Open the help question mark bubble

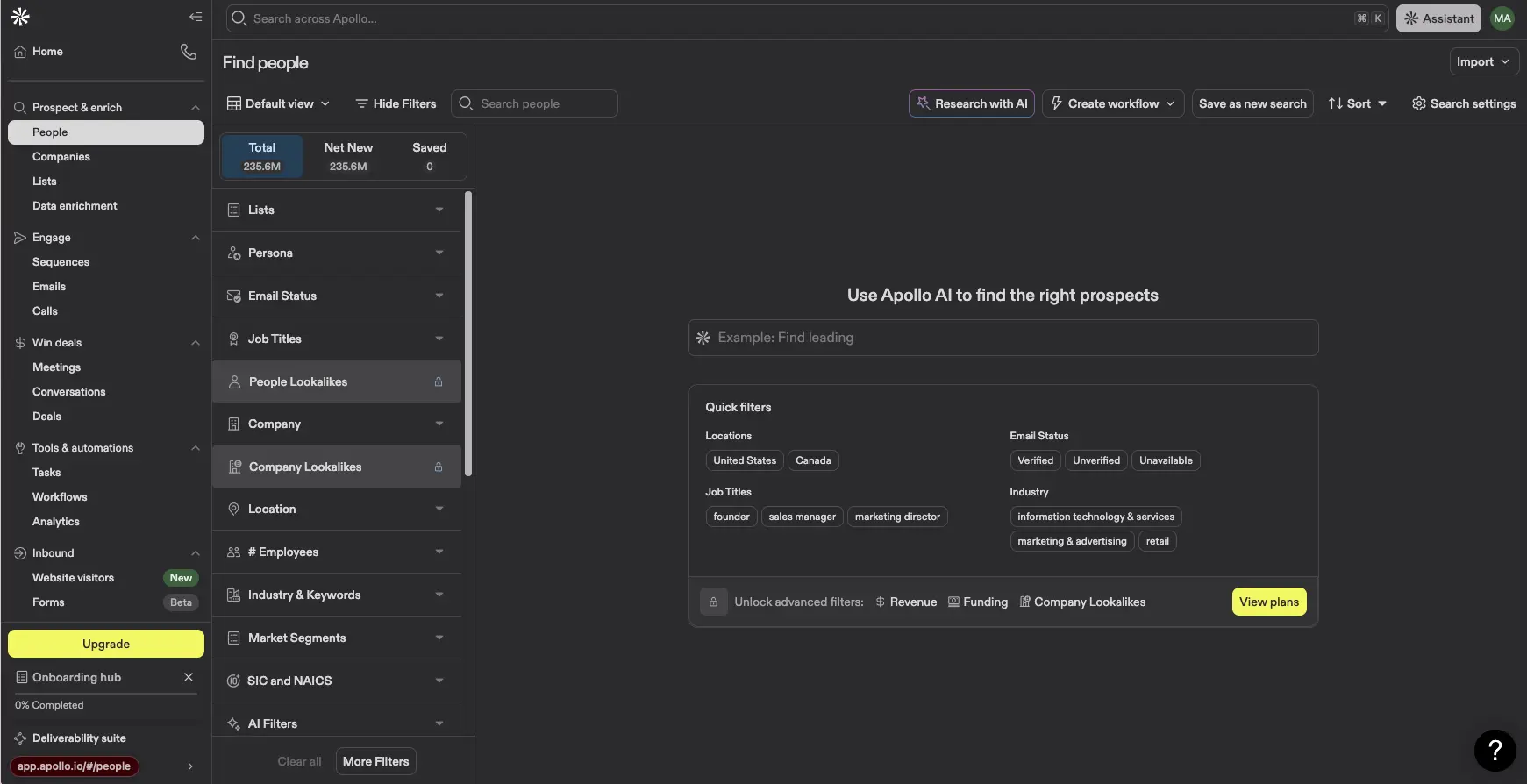tap(1495, 751)
